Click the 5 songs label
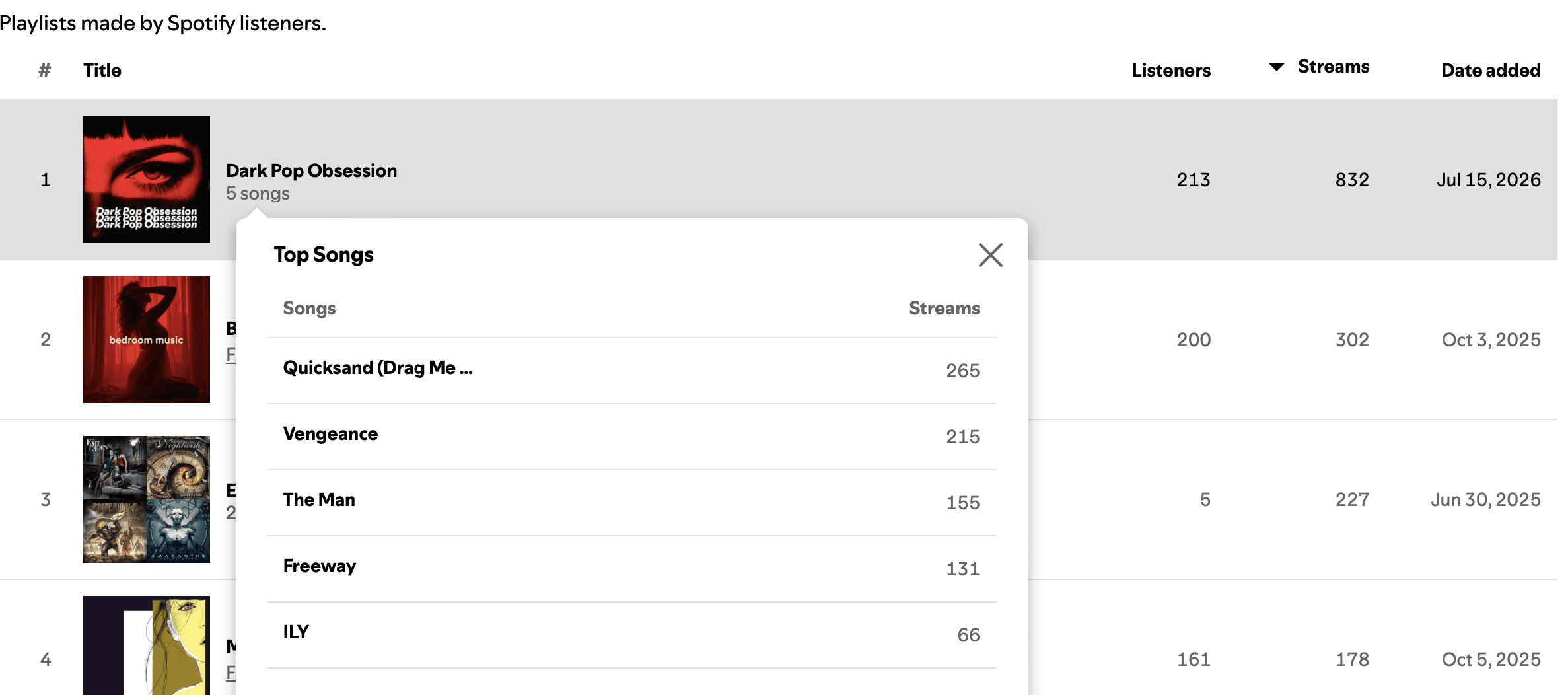This screenshot has width=1568, height=695. coord(258,194)
